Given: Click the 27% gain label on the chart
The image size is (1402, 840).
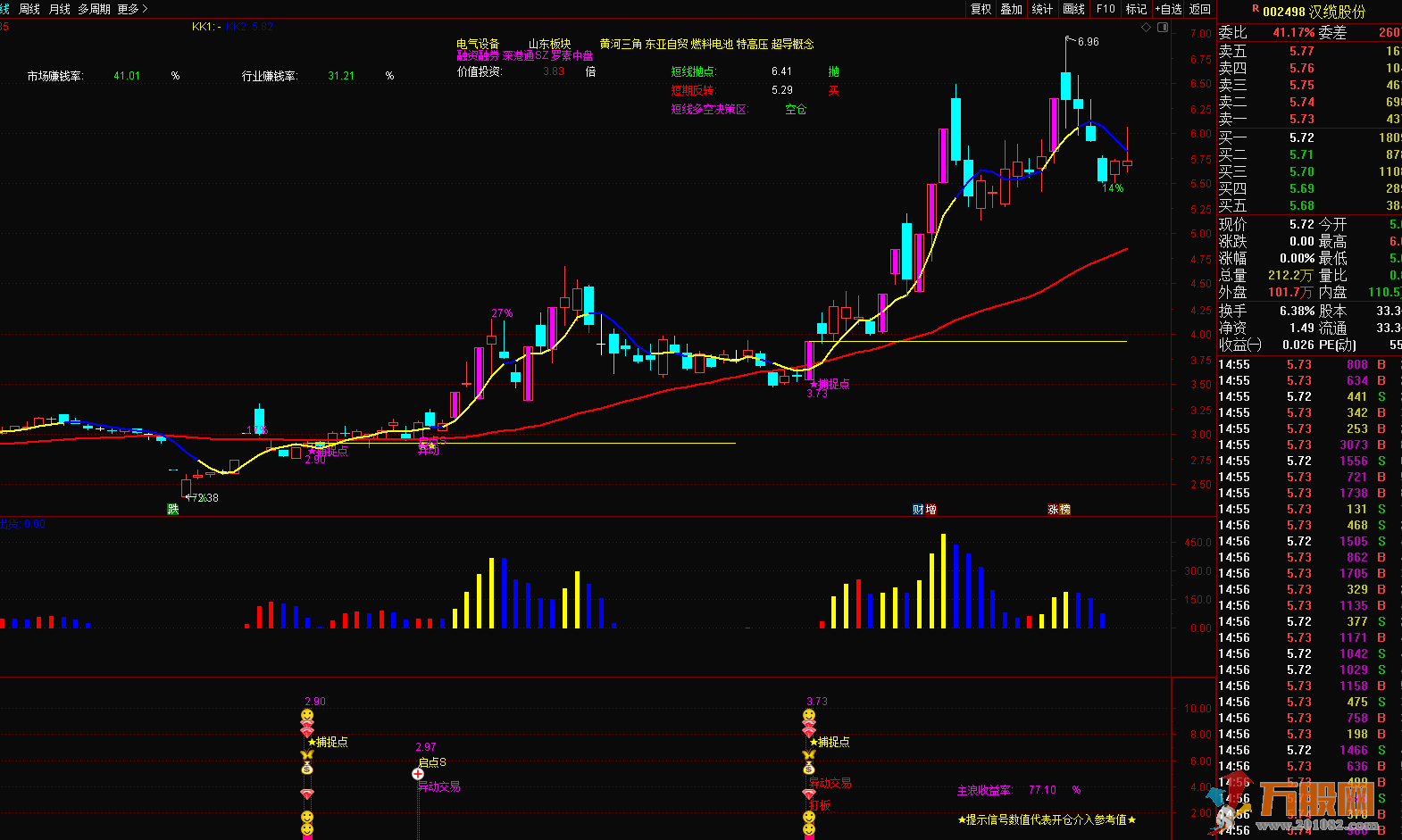Looking at the screenshot, I should point(502,313).
